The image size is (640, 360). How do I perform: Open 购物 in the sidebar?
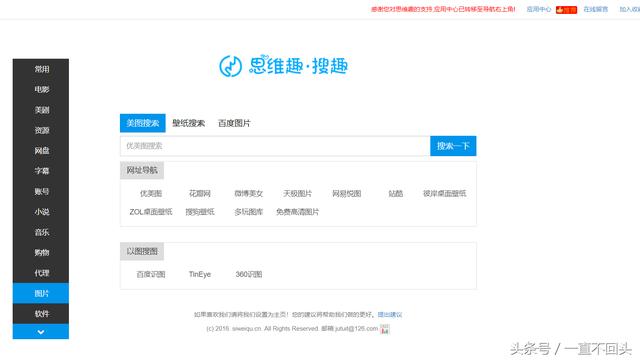tap(41, 253)
